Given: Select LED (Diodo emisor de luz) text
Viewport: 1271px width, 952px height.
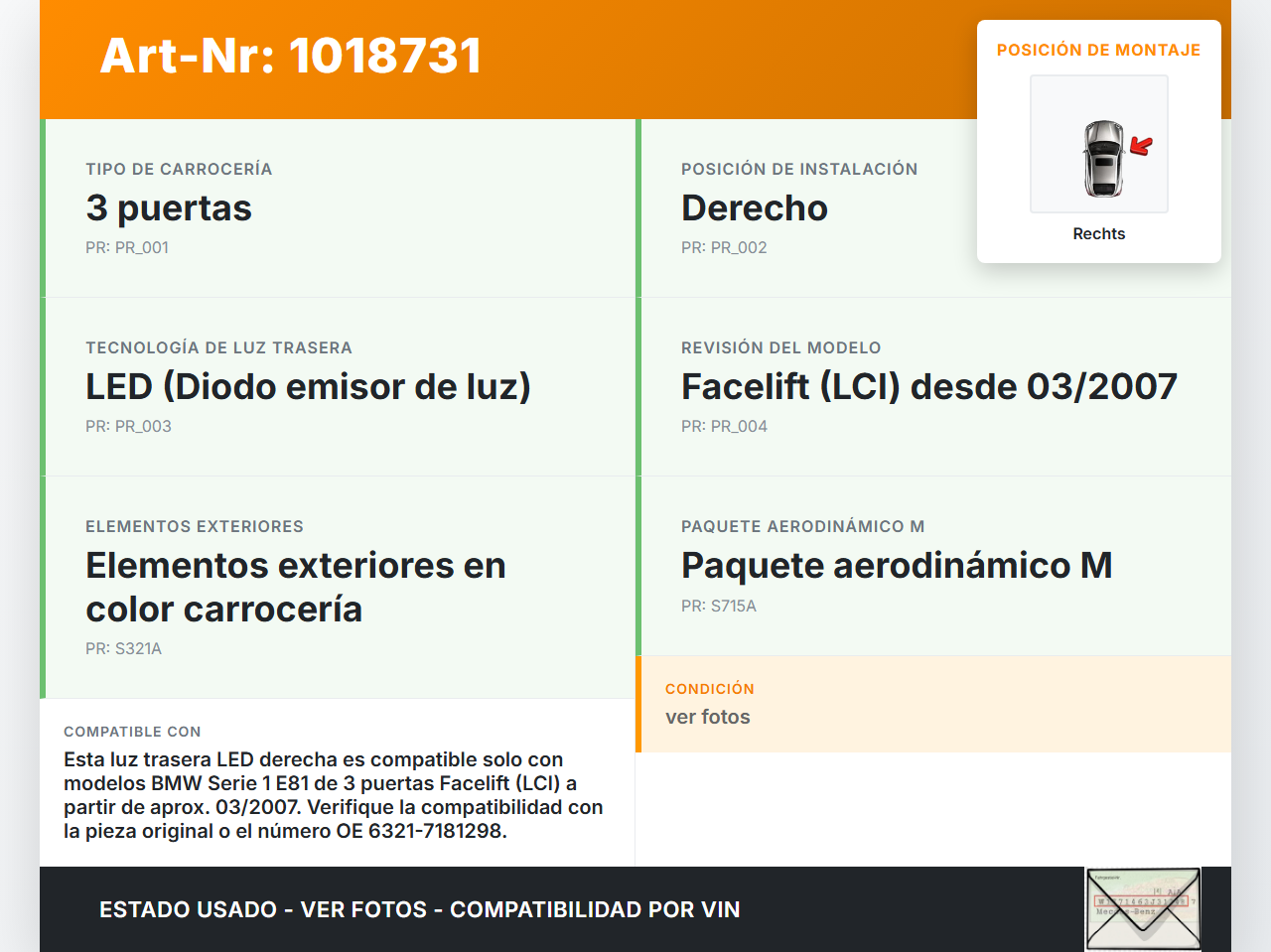Looking at the screenshot, I should point(308,387).
